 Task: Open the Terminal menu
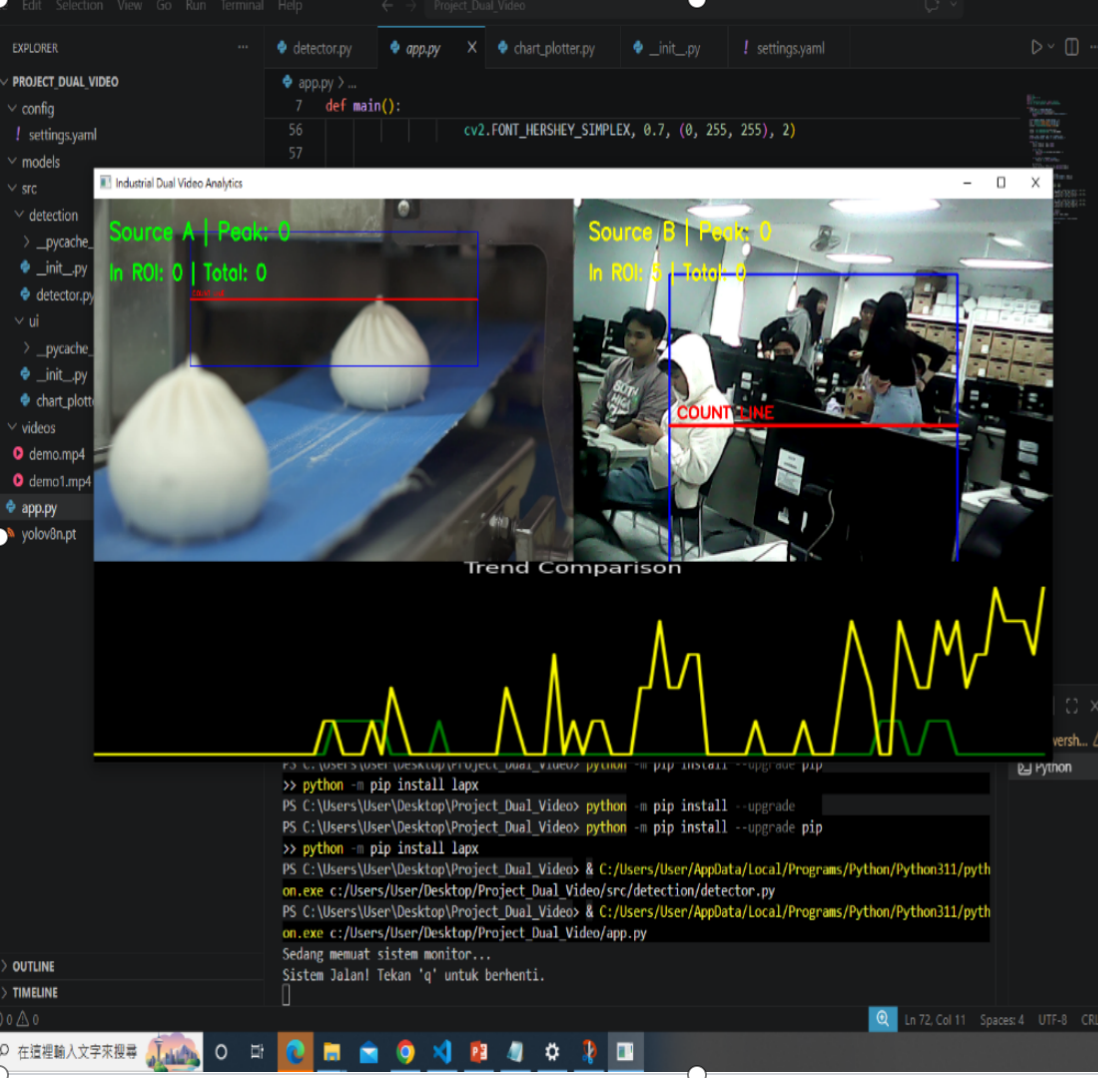click(x=240, y=6)
